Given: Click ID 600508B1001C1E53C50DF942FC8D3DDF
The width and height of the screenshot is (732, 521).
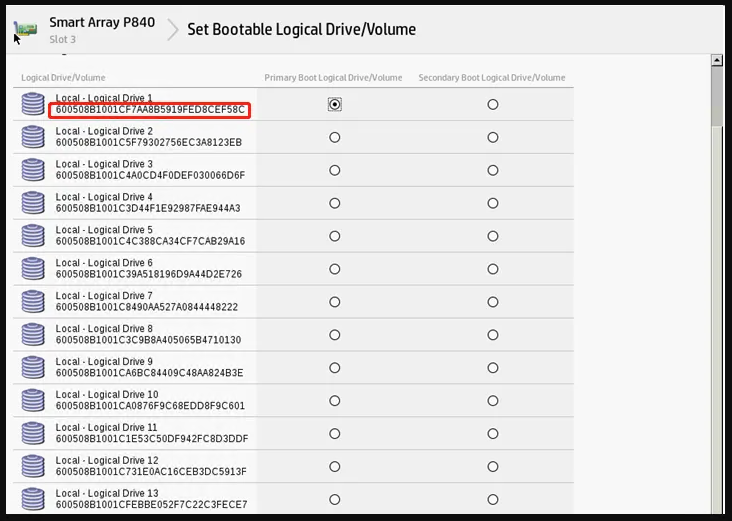Looking at the screenshot, I should point(152,439).
